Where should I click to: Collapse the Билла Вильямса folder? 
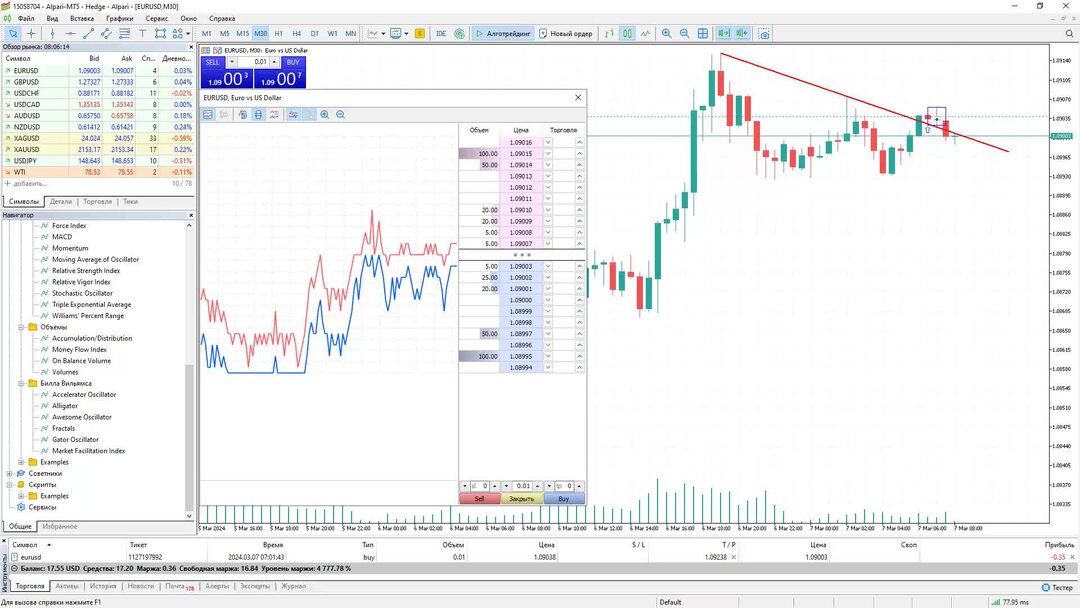click(x=21, y=384)
